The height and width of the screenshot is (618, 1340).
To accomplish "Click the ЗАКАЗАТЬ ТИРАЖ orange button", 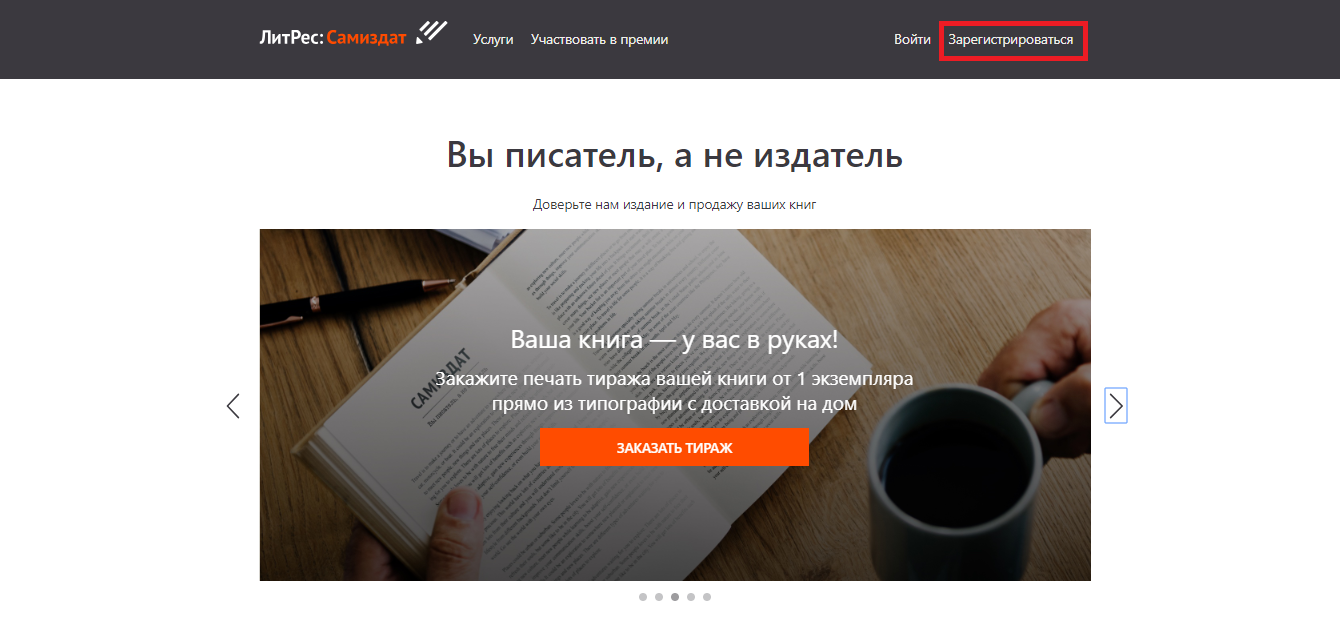I will pyautogui.click(x=674, y=447).
